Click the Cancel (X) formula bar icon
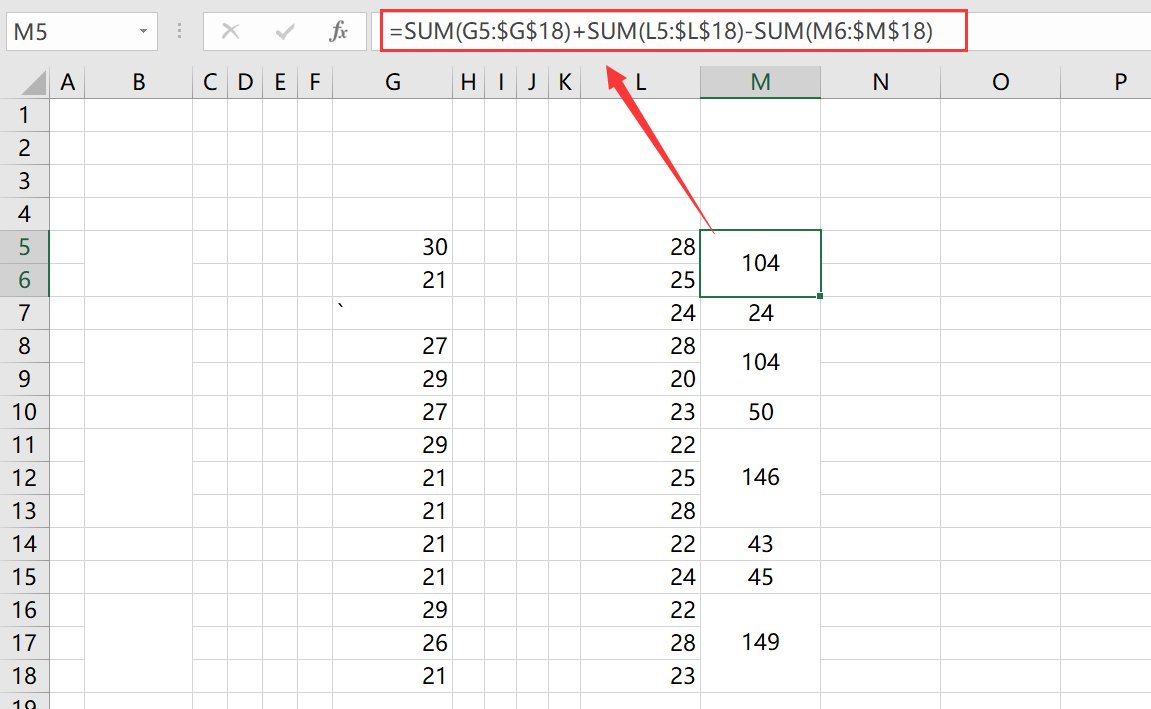This screenshot has width=1151, height=709. 230,32
